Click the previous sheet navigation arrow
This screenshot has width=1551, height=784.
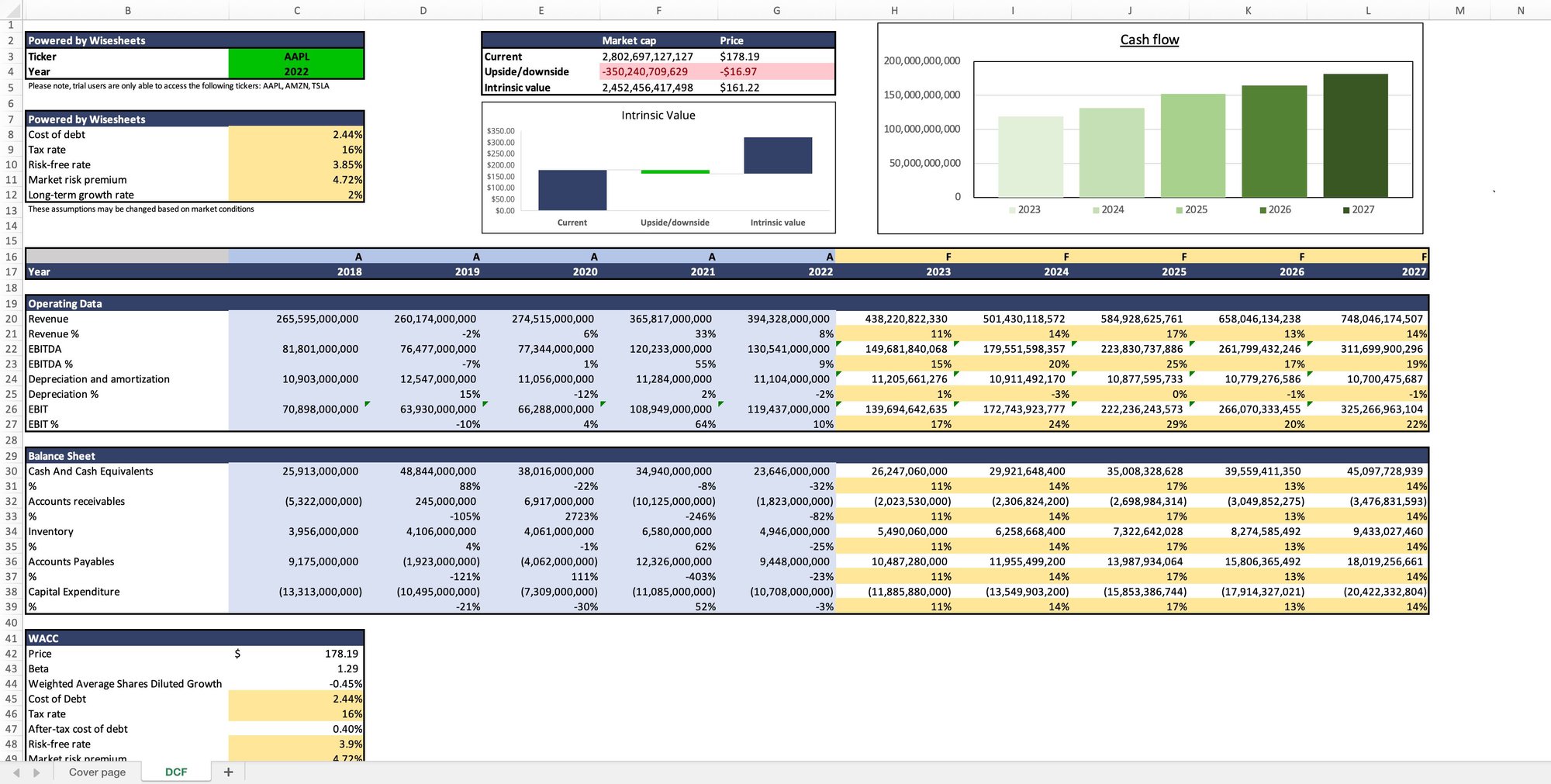coord(16,772)
